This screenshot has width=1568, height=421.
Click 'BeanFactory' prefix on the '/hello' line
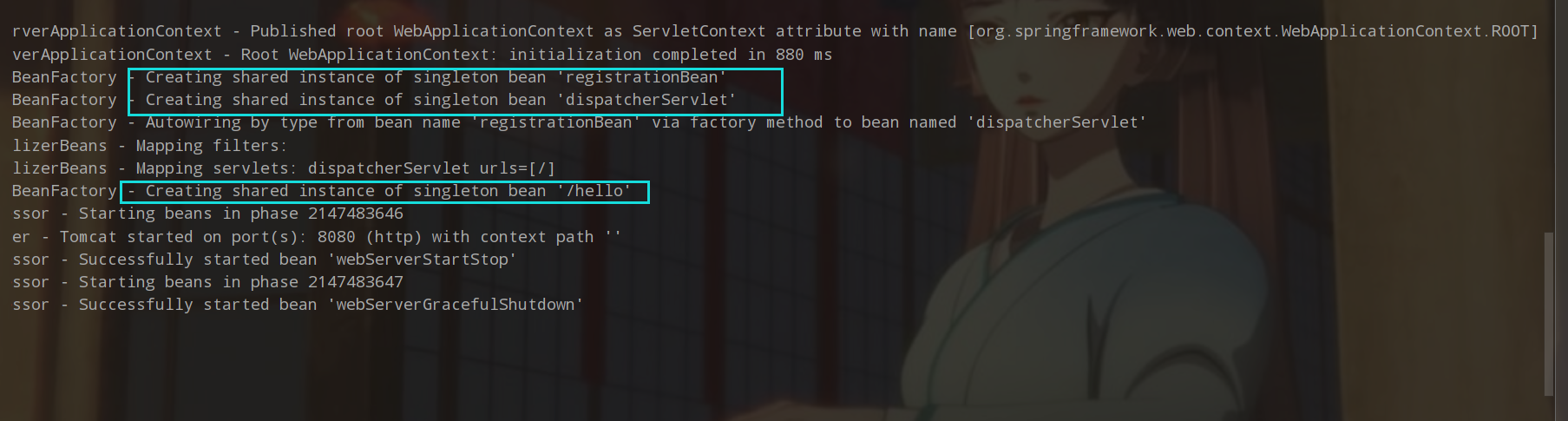tap(64, 191)
